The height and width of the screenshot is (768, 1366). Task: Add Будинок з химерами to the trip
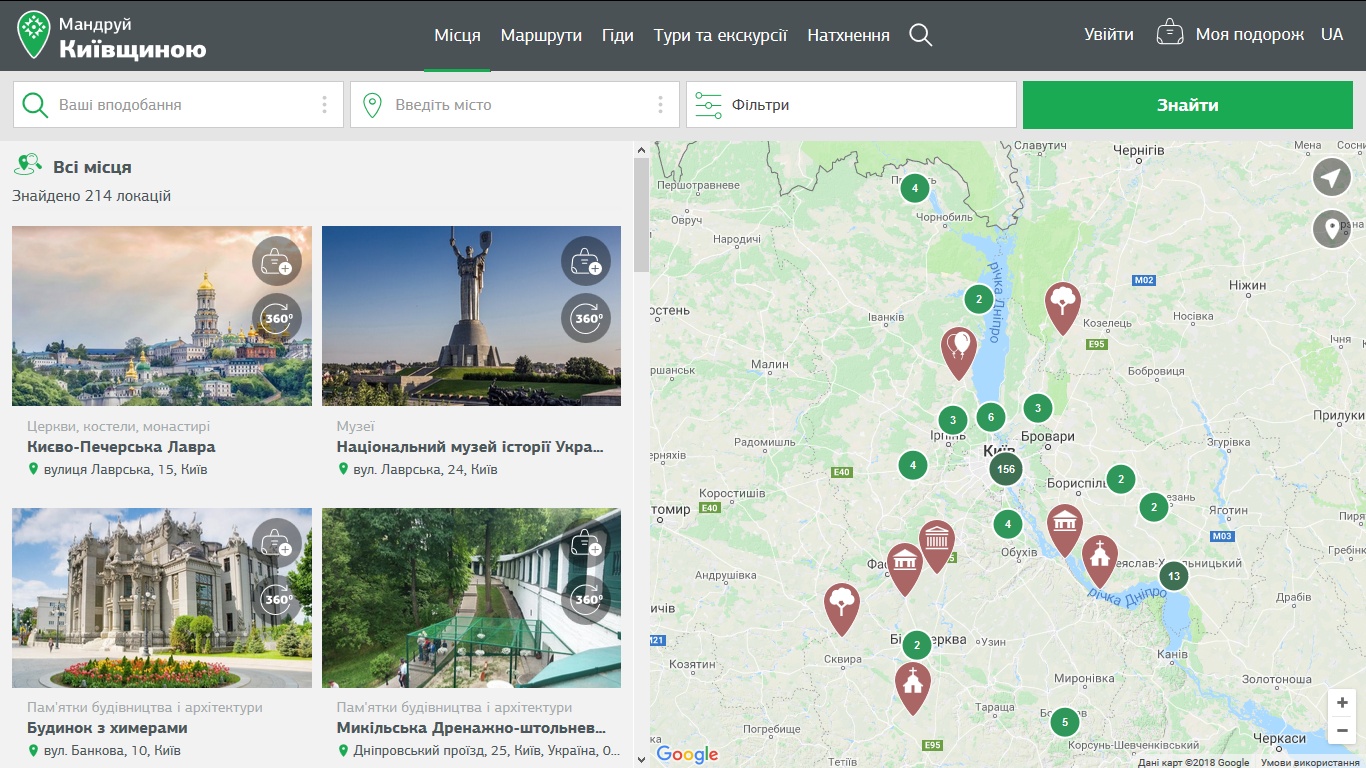point(276,543)
